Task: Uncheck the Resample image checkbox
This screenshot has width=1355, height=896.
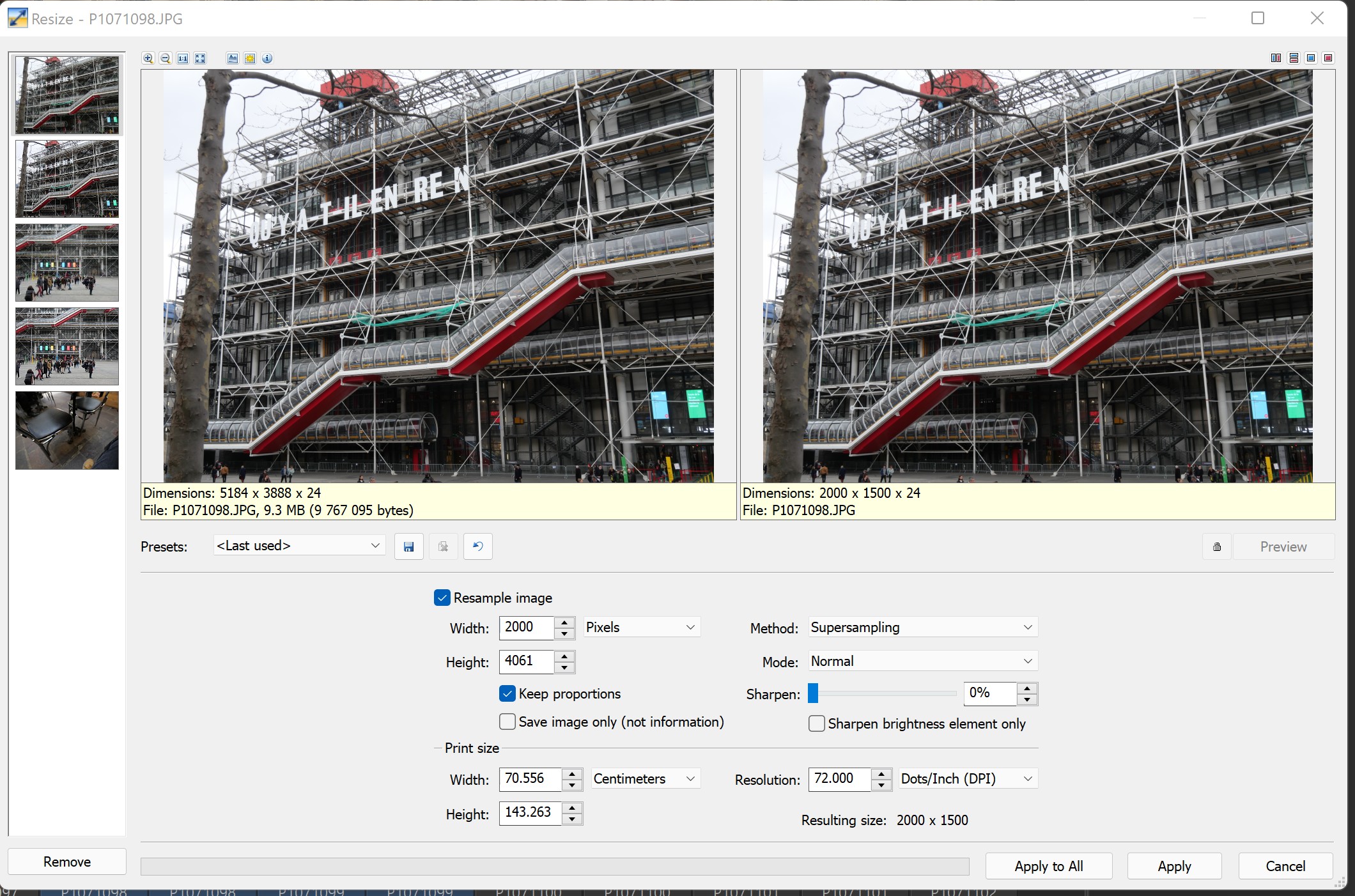Action: click(x=442, y=598)
